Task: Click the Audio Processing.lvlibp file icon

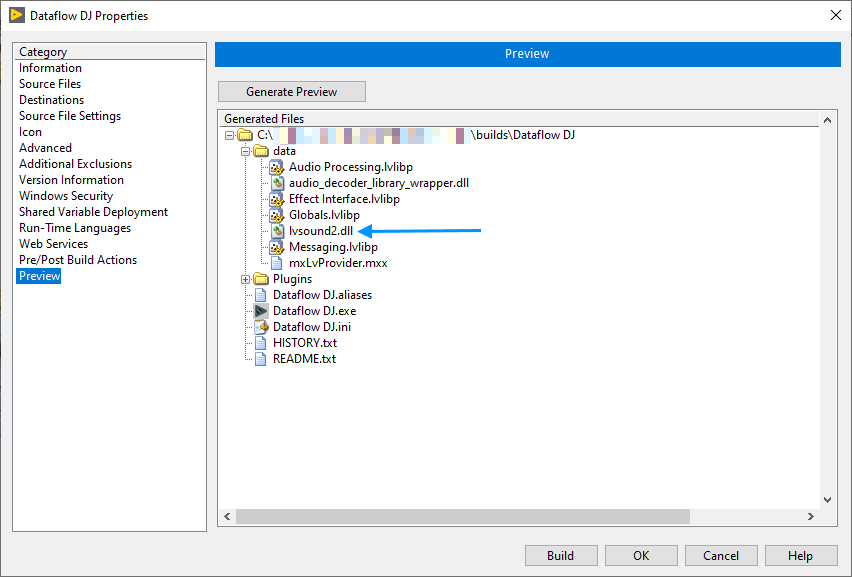Action: (277, 167)
